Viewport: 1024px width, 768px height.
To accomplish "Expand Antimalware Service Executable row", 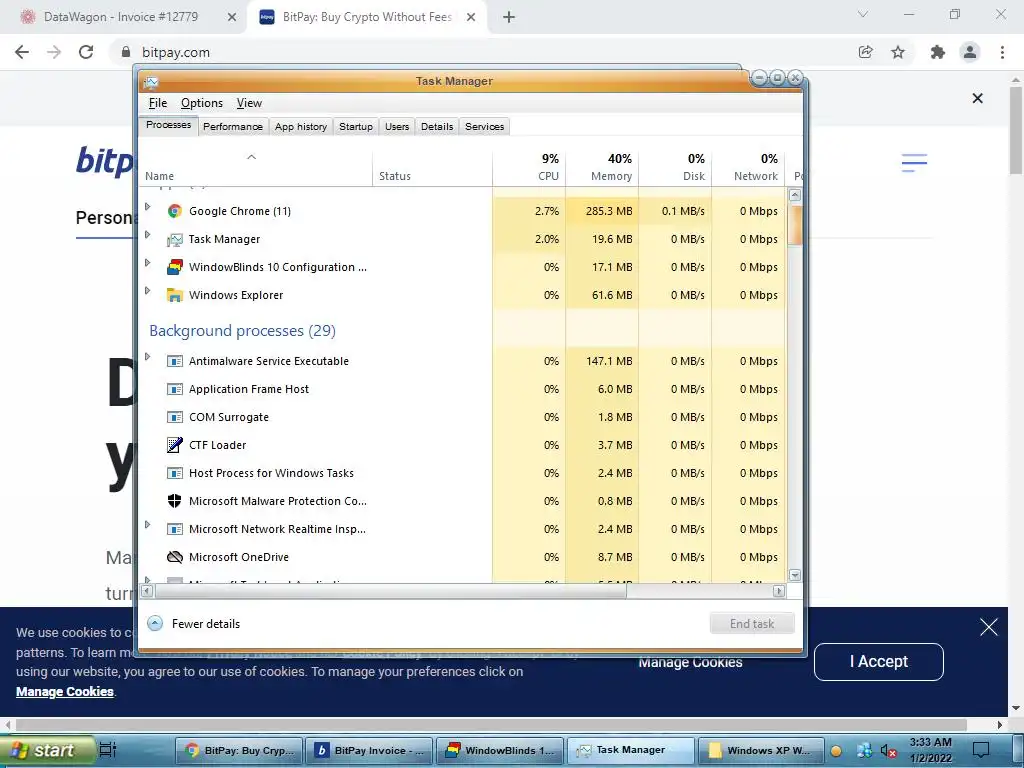I will pyautogui.click(x=148, y=357).
